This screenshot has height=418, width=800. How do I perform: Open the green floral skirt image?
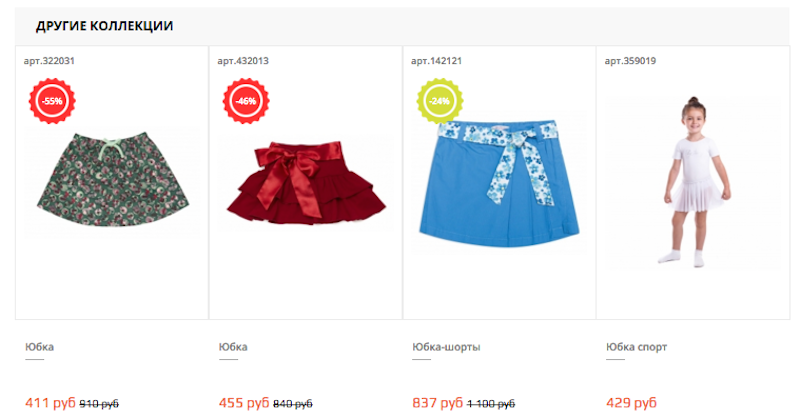pyautogui.click(x=113, y=180)
